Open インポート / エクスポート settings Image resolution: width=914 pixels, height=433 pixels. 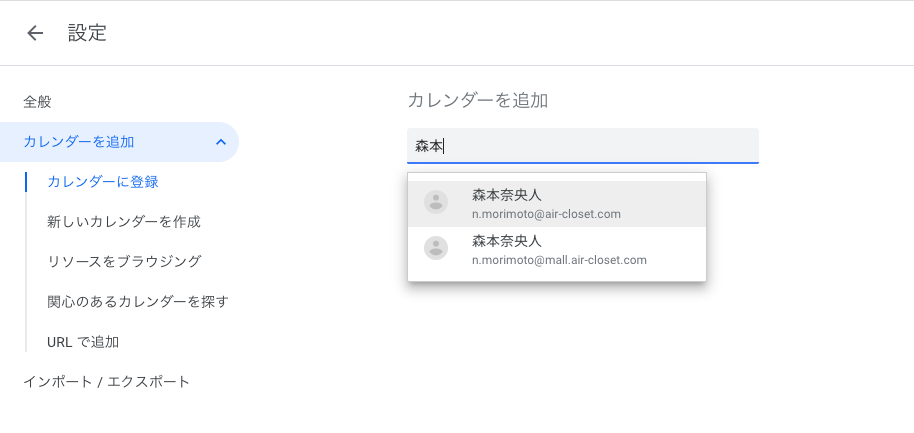[x=107, y=382]
